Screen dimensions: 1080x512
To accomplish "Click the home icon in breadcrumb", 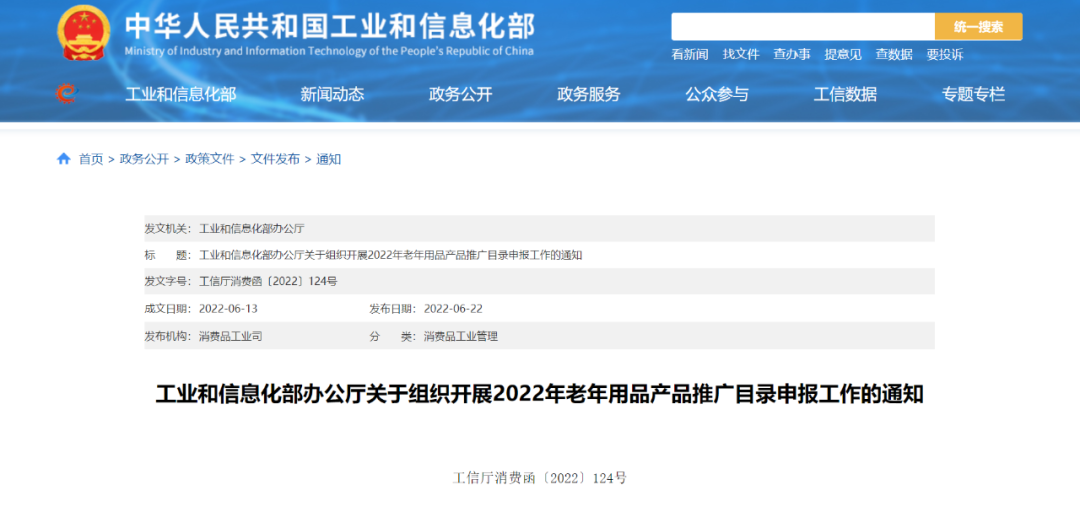I will click(x=64, y=159).
